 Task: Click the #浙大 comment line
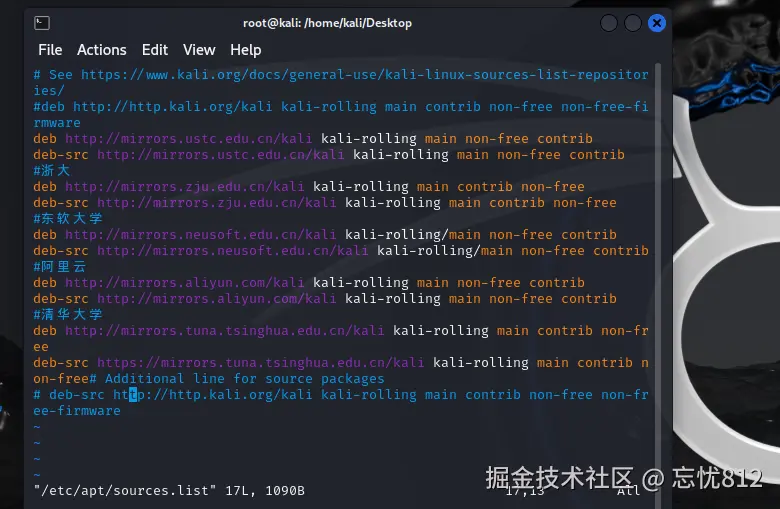[x=52, y=170]
